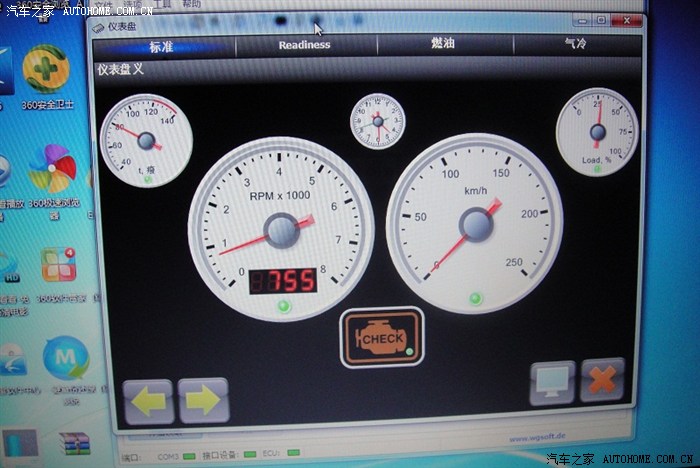Viewport: 700px width, 468px height.
Task: Click the red digital 755 RPM readout
Action: (x=282, y=281)
